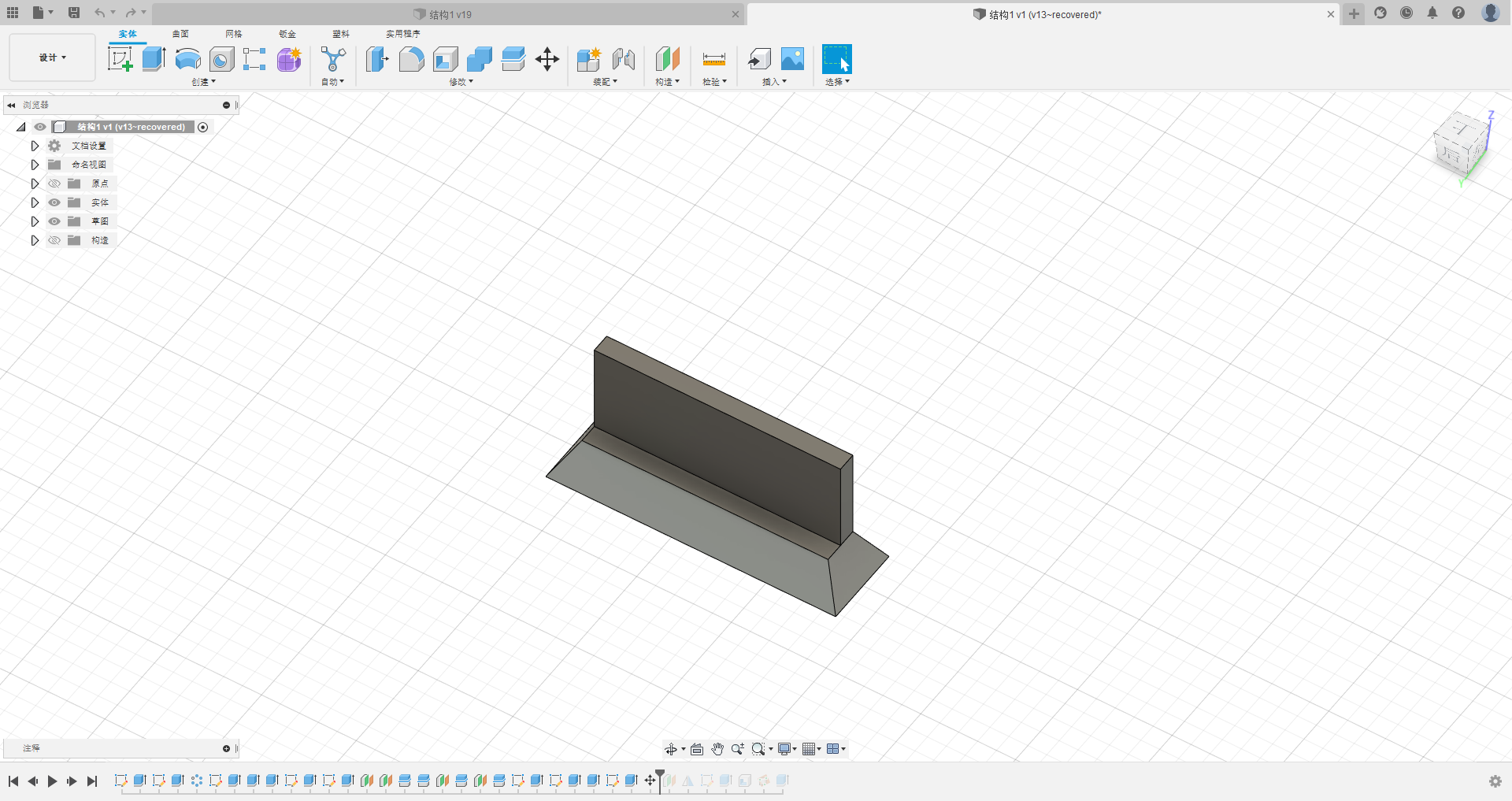The height and width of the screenshot is (801, 1512).
Task: Open the Insert Canvas image icon
Action: click(792, 59)
